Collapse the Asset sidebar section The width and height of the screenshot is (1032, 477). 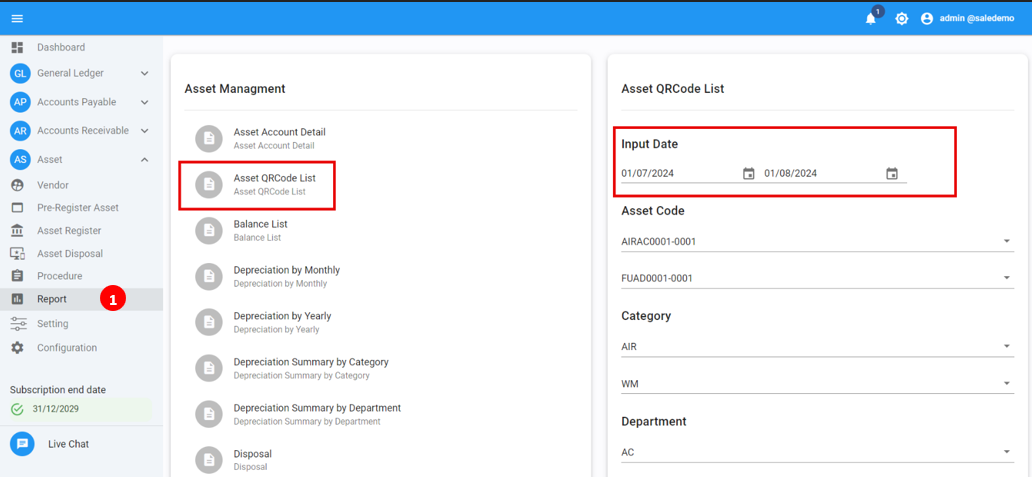tap(144, 160)
